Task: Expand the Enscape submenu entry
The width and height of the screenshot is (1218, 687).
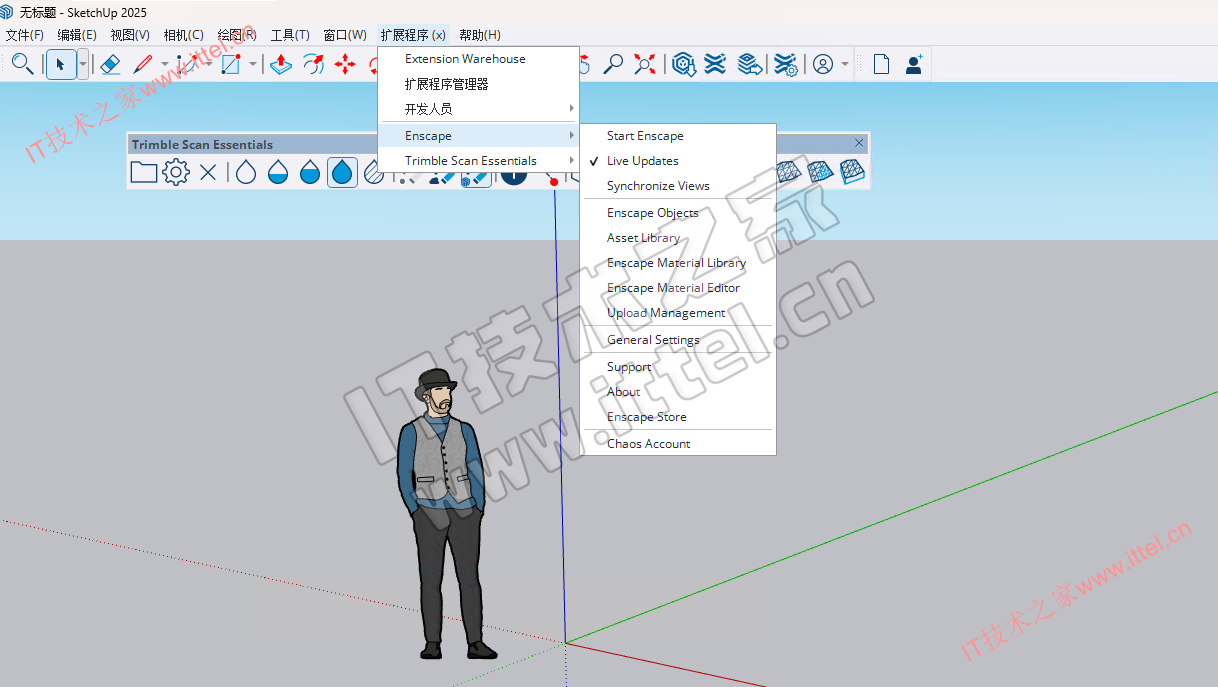Action: [x=479, y=136]
